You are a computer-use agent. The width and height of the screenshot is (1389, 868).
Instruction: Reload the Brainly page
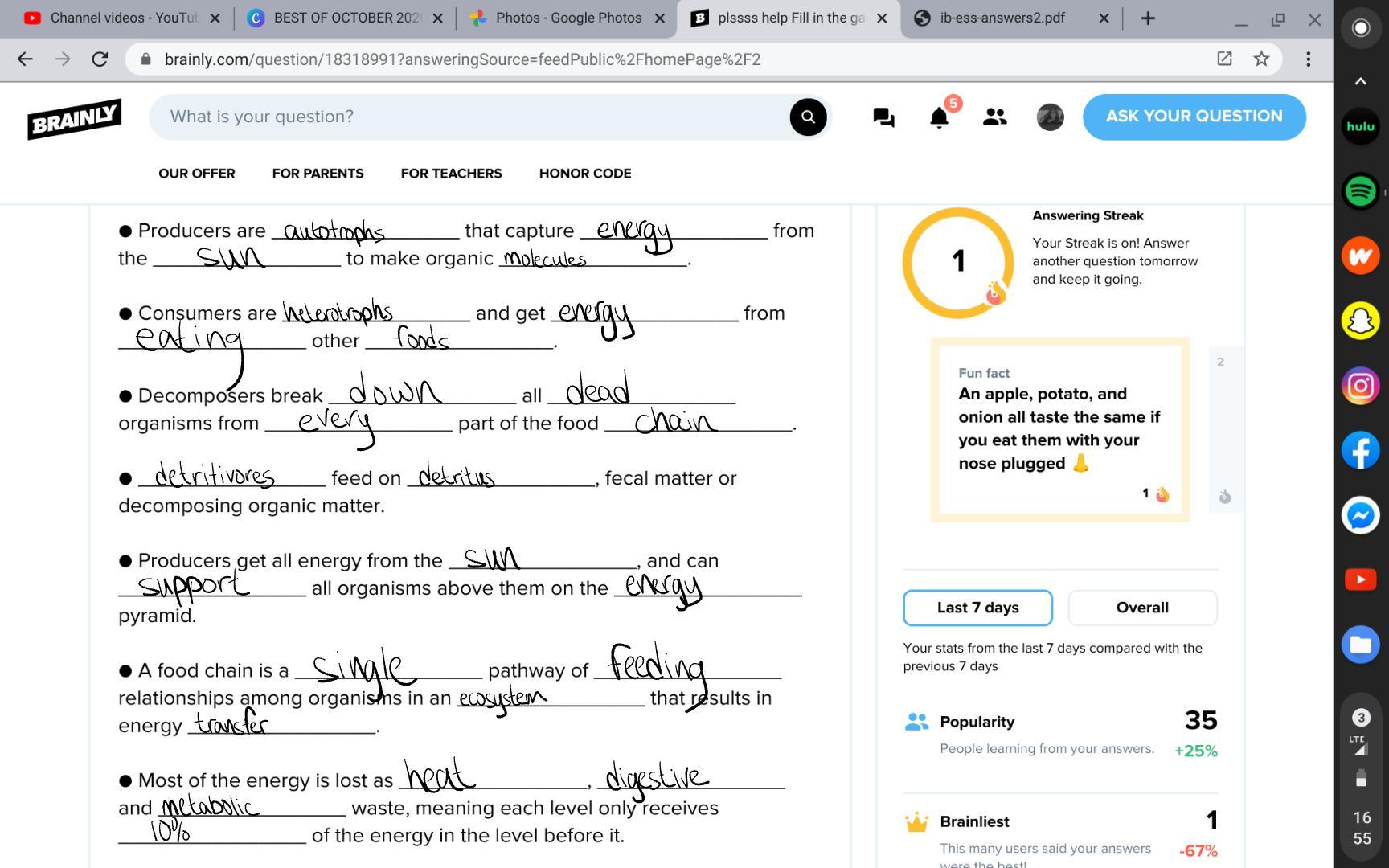point(100,59)
